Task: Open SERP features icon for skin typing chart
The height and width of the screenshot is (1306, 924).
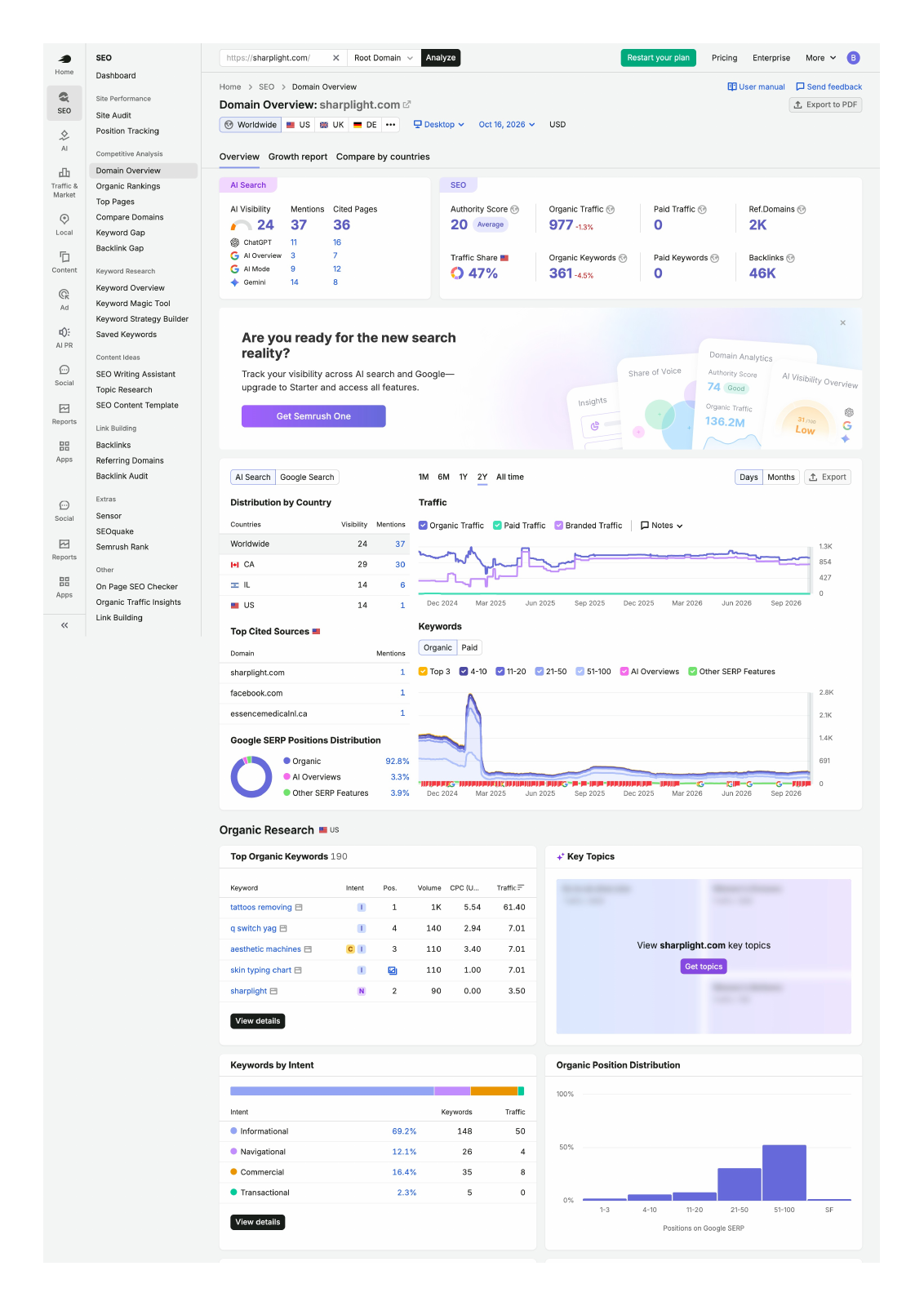Action: pyautogui.click(x=393, y=971)
